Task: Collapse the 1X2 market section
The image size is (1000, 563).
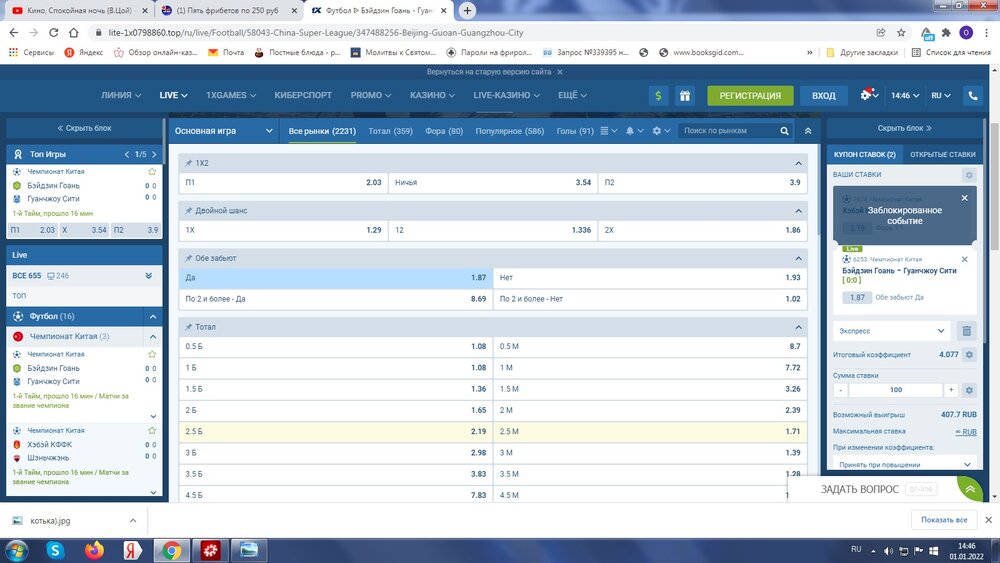Action: [798, 163]
